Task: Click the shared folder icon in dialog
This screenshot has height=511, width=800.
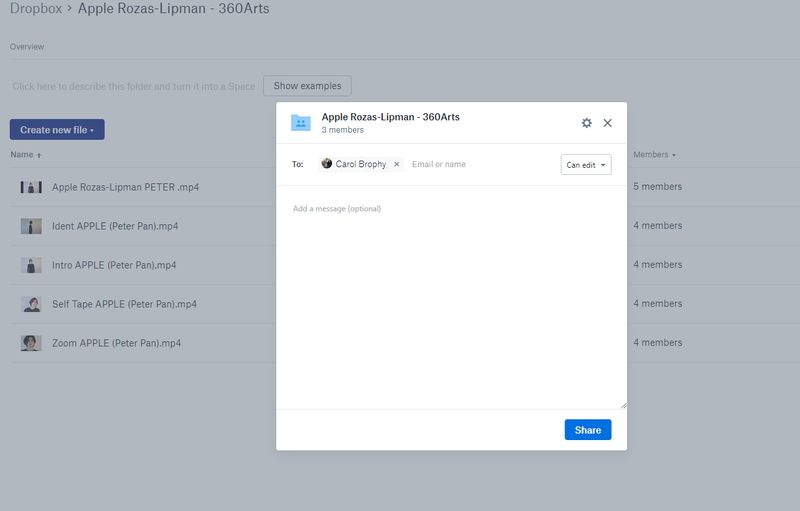Action: pyautogui.click(x=301, y=123)
